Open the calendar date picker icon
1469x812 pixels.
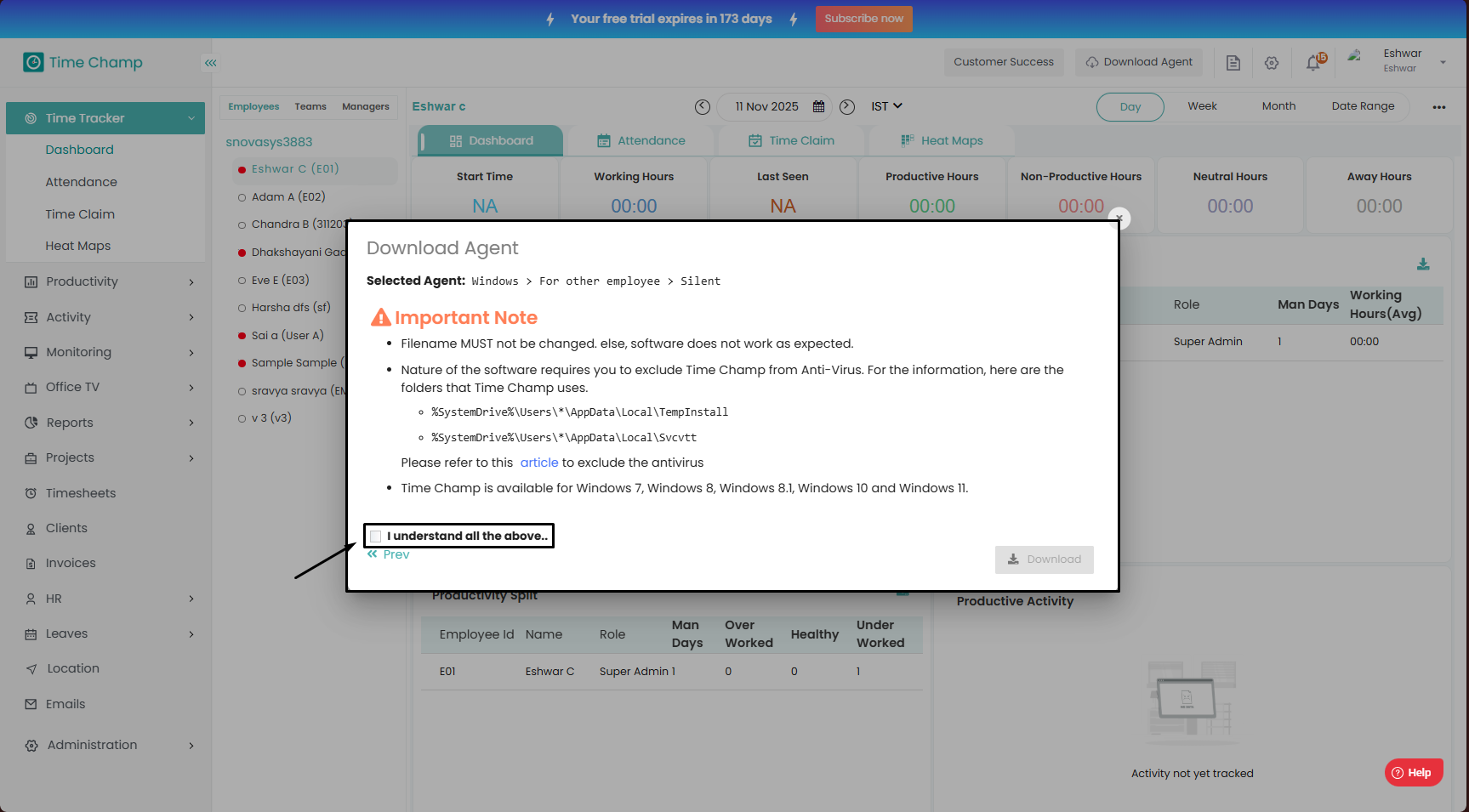pyautogui.click(x=818, y=106)
